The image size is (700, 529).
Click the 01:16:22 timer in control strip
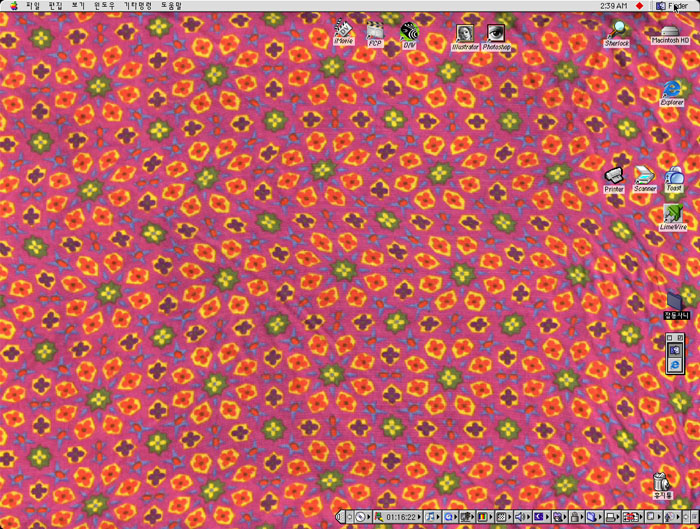pyautogui.click(x=401, y=517)
